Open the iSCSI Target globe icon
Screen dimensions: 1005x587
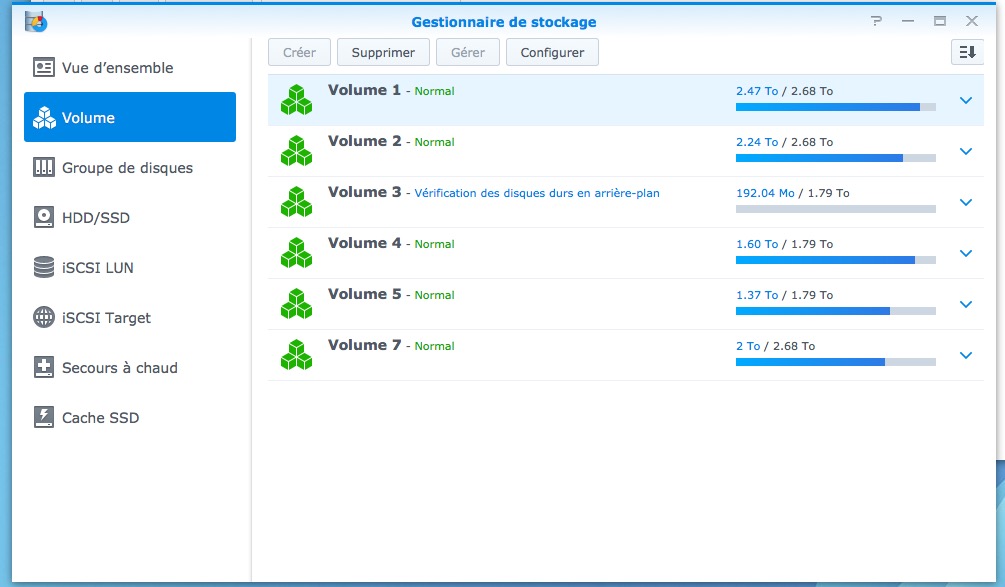[44, 318]
